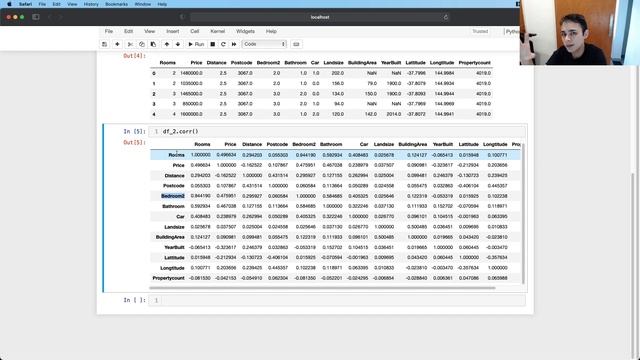Click the 1480000.0 price cell in top table

[x=191, y=73]
